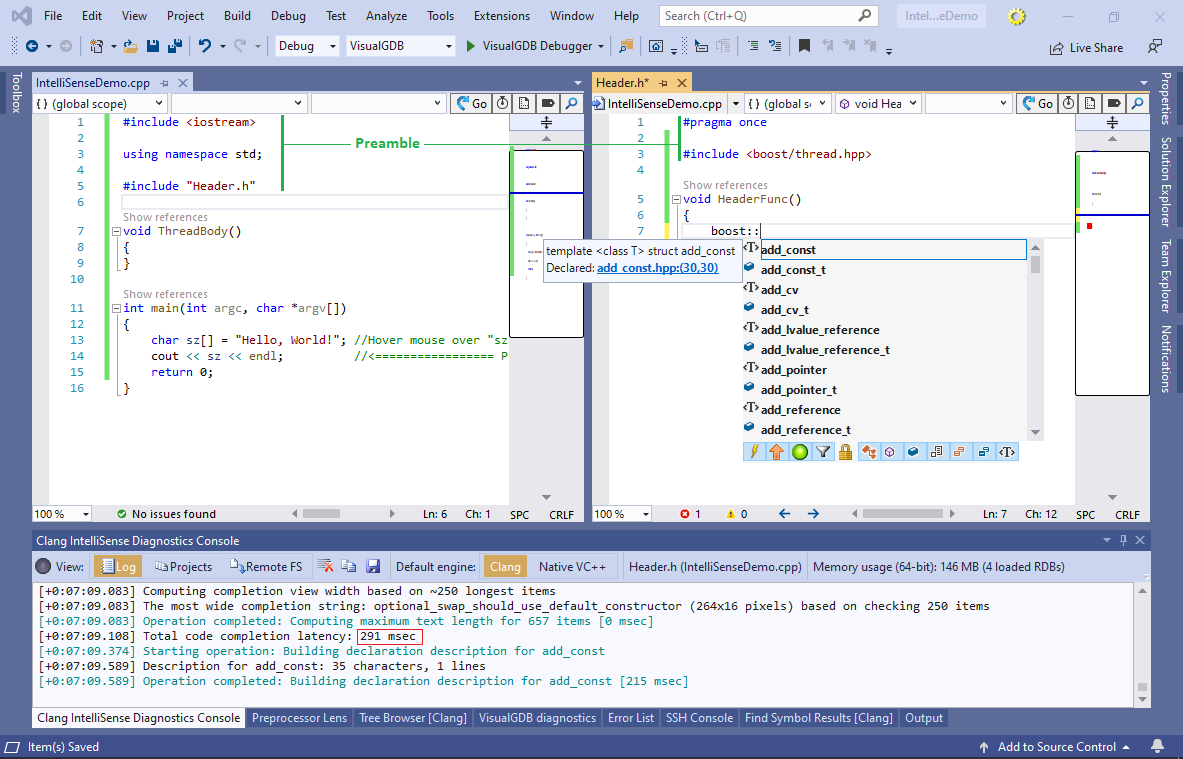Click the save log floppy icon in diagnostics console
Screen dimensions: 1183x759
373,566
